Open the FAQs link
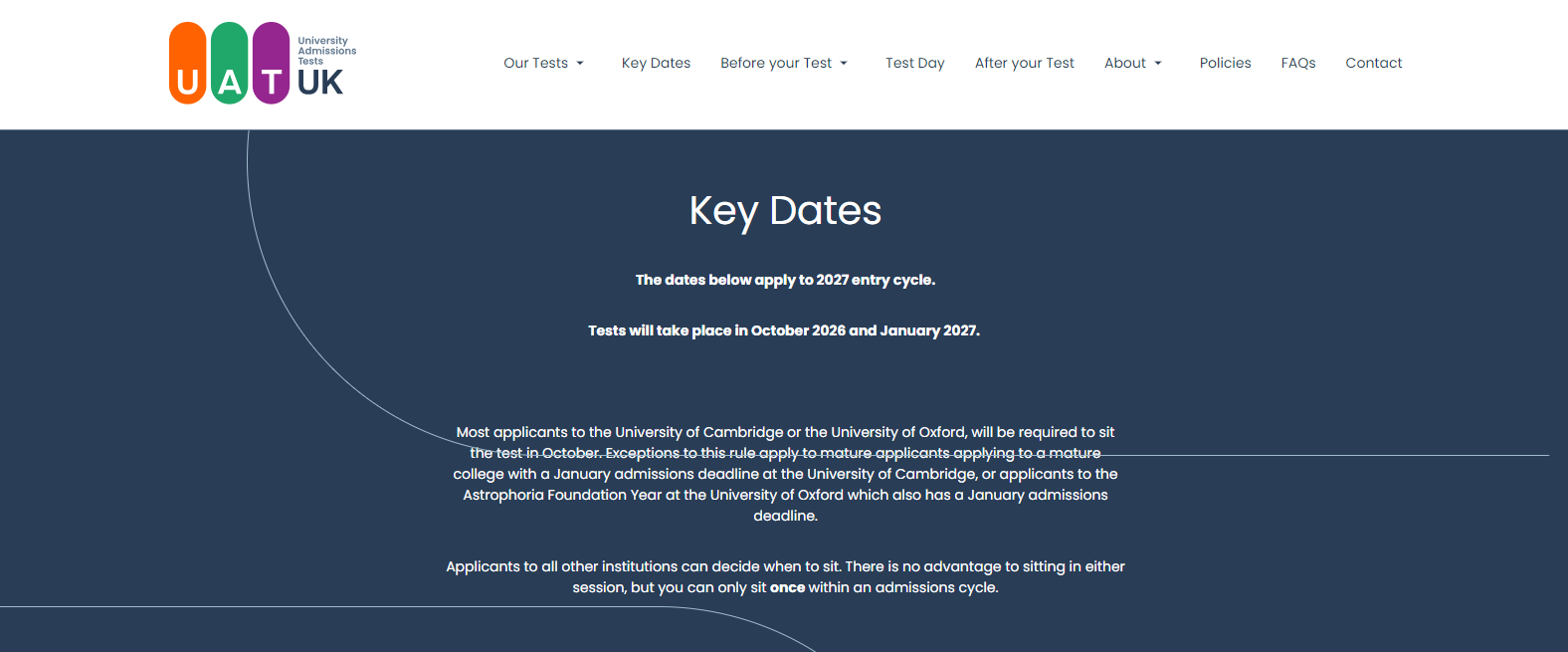The width and height of the screenshot is (1568, 652). click(1298, 63)
